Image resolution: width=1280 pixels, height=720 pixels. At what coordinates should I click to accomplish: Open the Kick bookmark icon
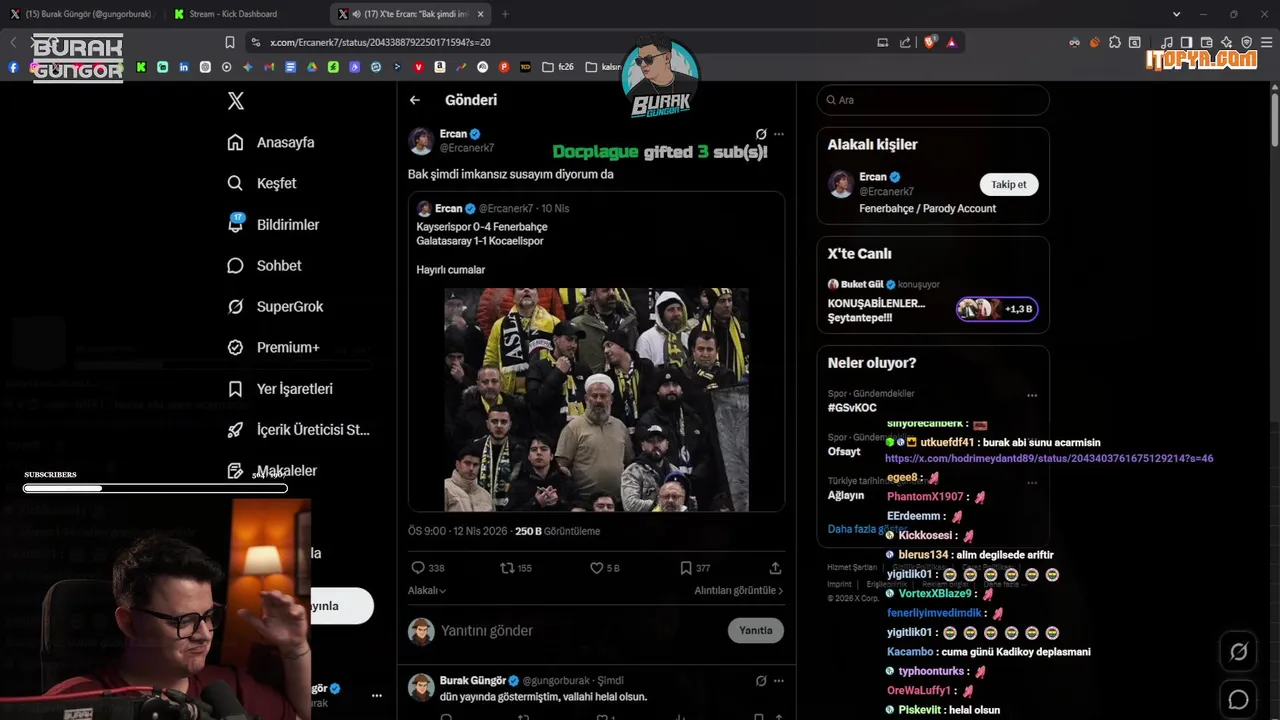point(141,67)
